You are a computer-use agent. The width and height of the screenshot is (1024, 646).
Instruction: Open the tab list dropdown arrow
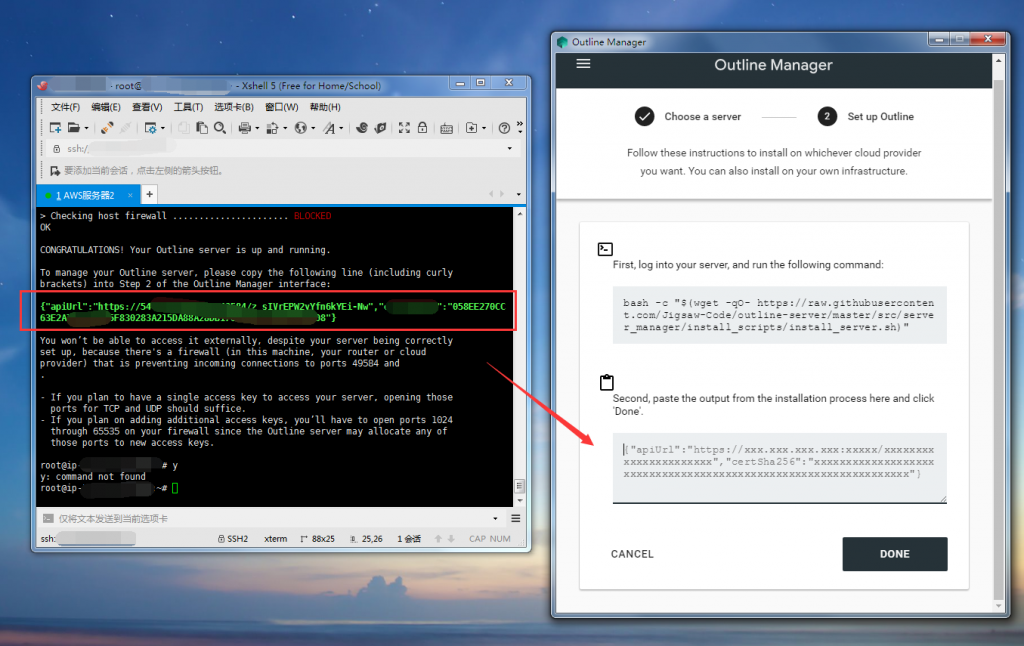(x=518, y=194)
